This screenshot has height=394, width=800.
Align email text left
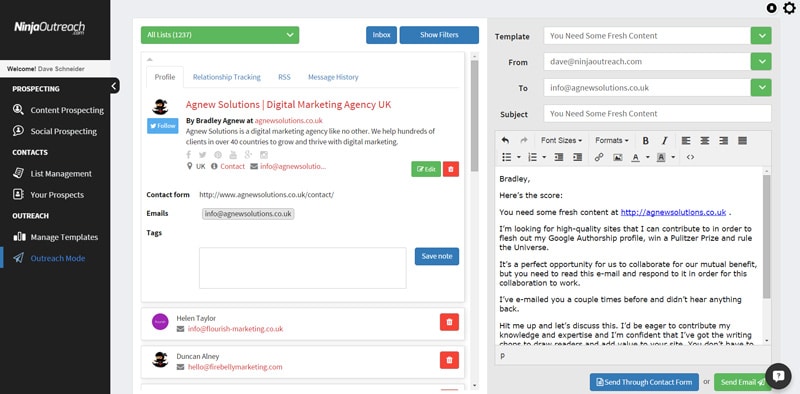pos(686,141)
